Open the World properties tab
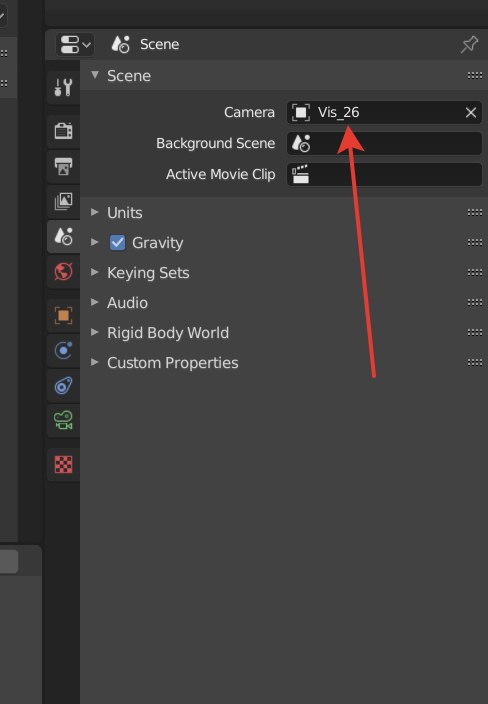The height and width of the screenshot is (704, 488). click(63, 271)
